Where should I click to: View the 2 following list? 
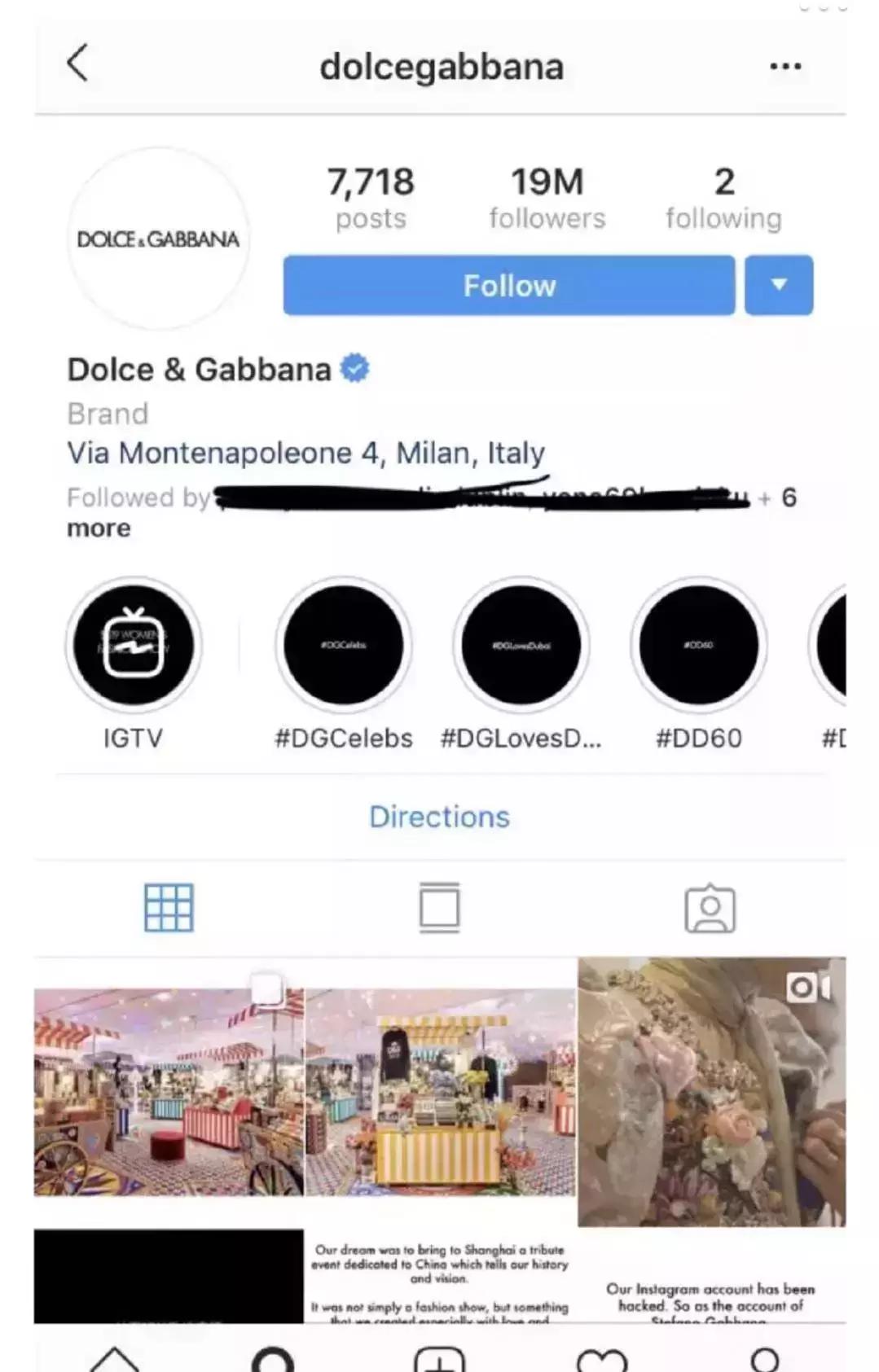(723, 198)
